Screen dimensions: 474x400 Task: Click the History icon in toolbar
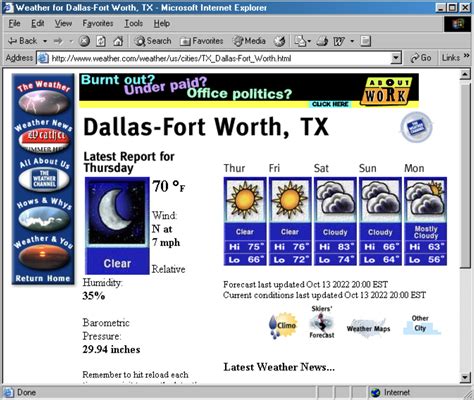pos(279,41)
